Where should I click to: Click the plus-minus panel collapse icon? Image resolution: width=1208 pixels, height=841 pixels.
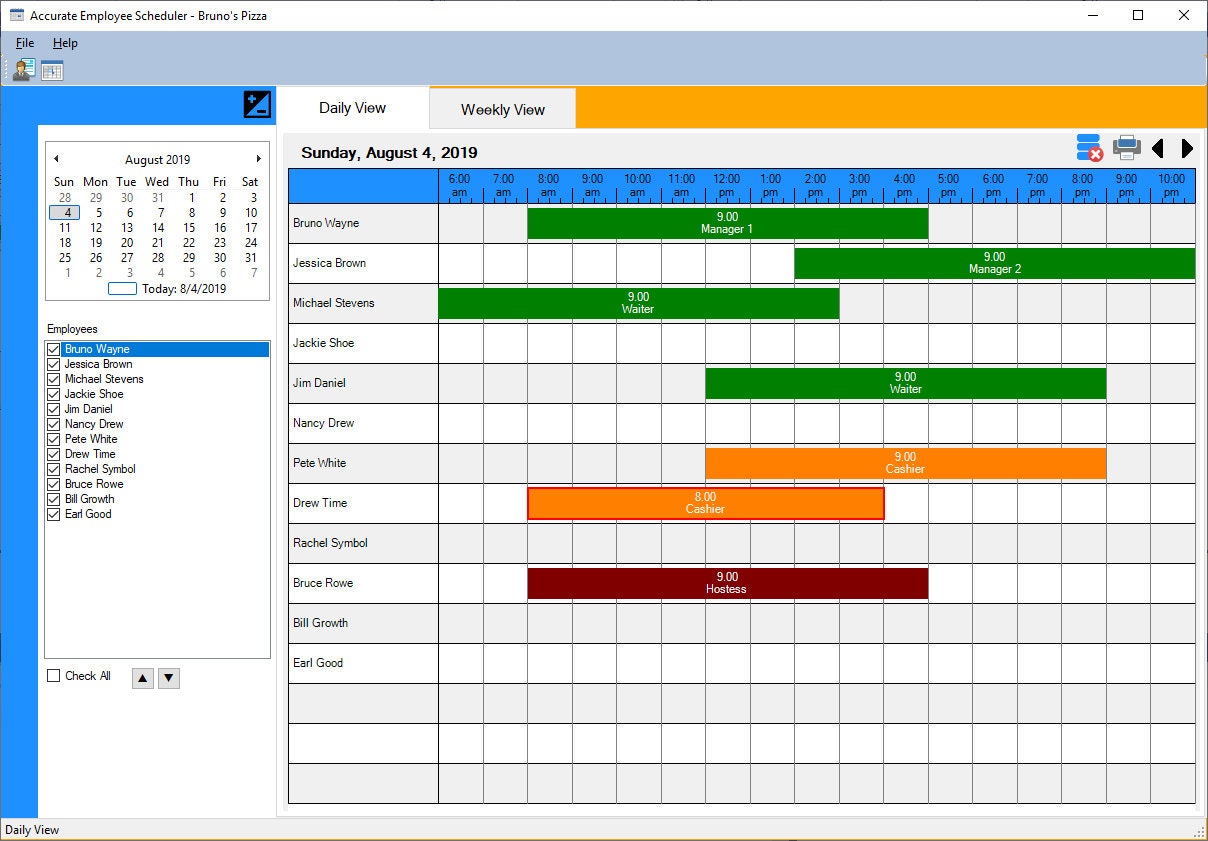(x=258, y=104)
